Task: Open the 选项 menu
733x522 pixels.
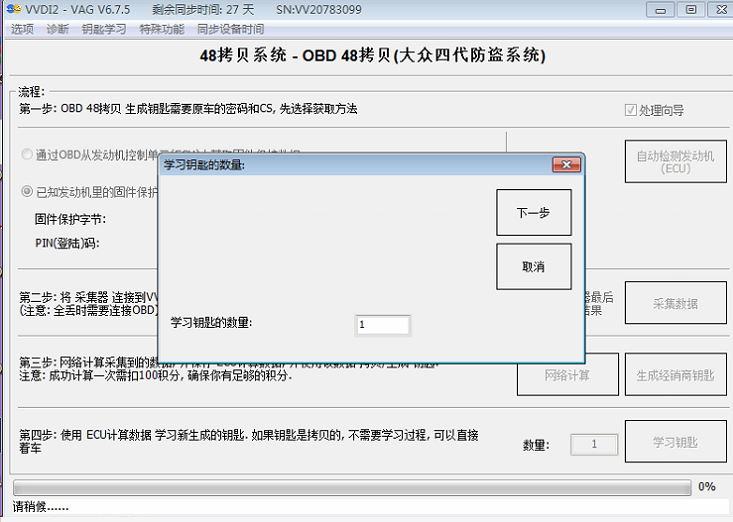Action: click(x=22, y=29)
